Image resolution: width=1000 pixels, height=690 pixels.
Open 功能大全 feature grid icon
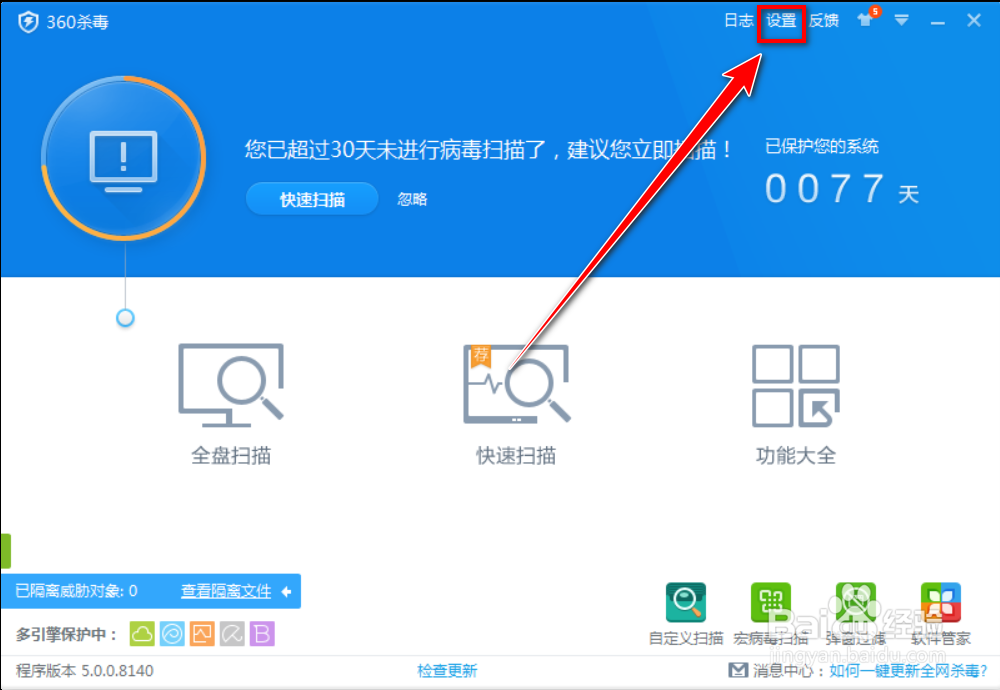(x=796, y=386)
